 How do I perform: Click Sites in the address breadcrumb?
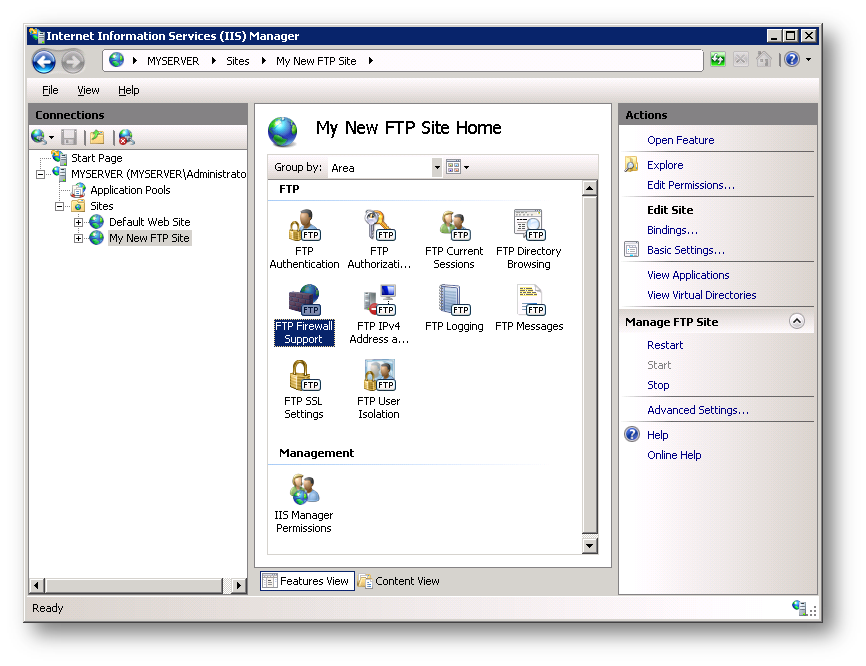(x=237, y=61)
